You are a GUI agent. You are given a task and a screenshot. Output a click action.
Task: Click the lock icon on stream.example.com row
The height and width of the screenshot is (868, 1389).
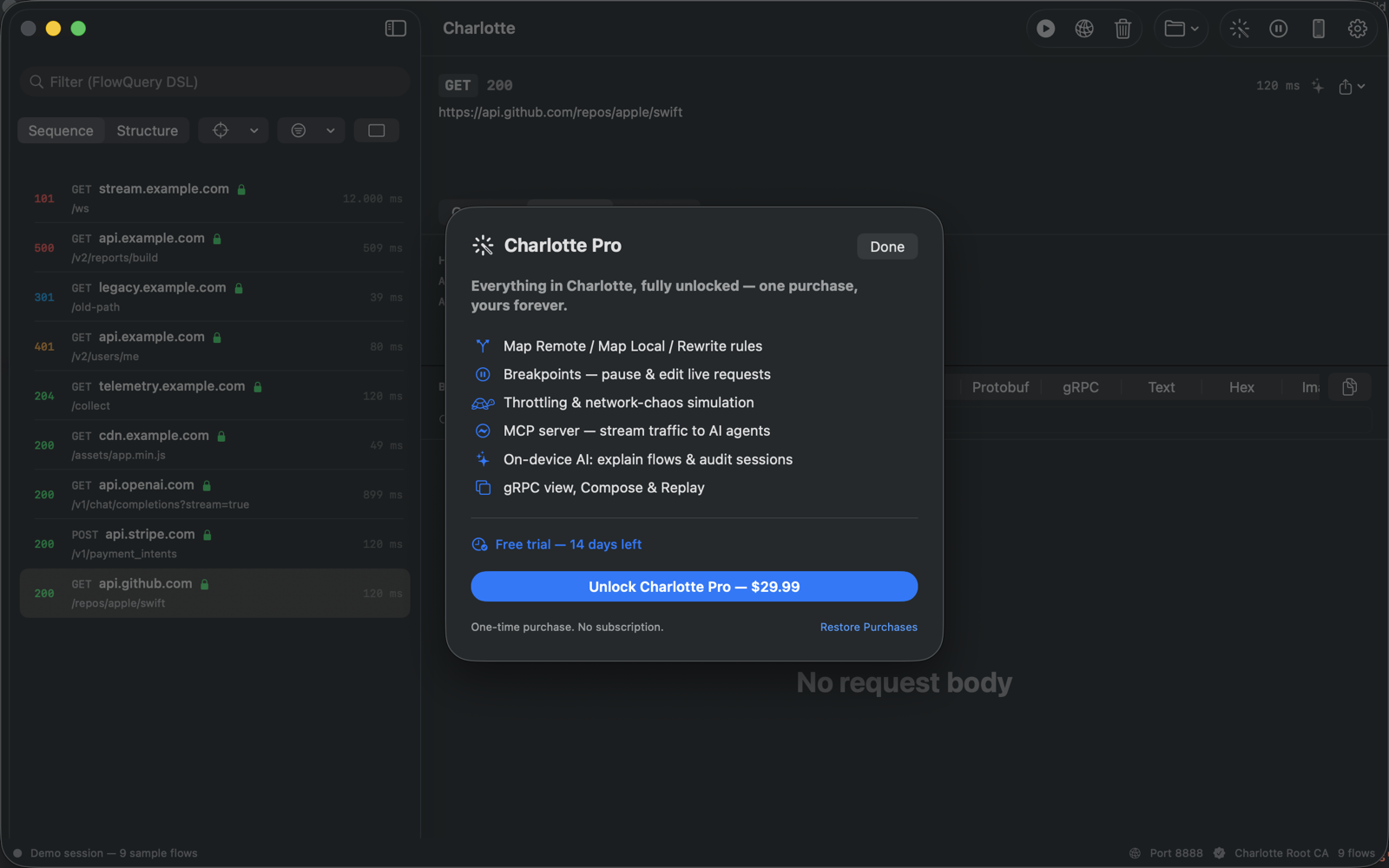coord(241,189)
